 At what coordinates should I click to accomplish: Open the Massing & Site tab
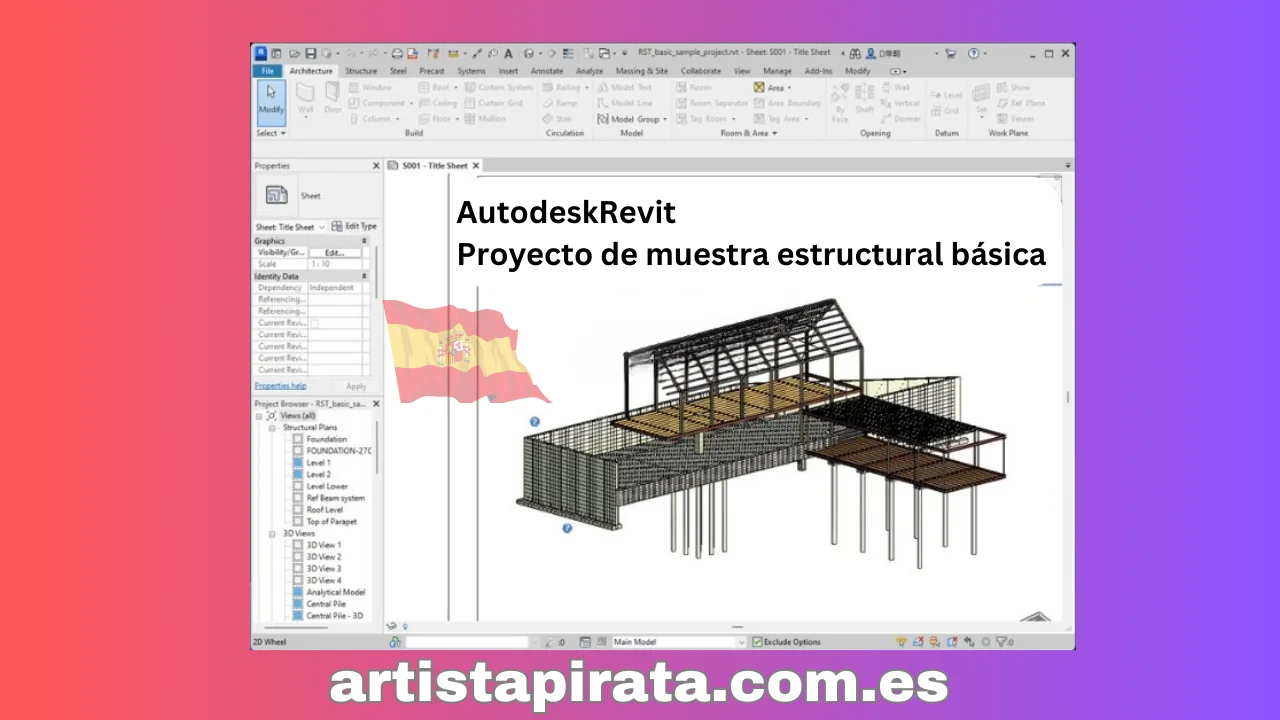point(642,71)
